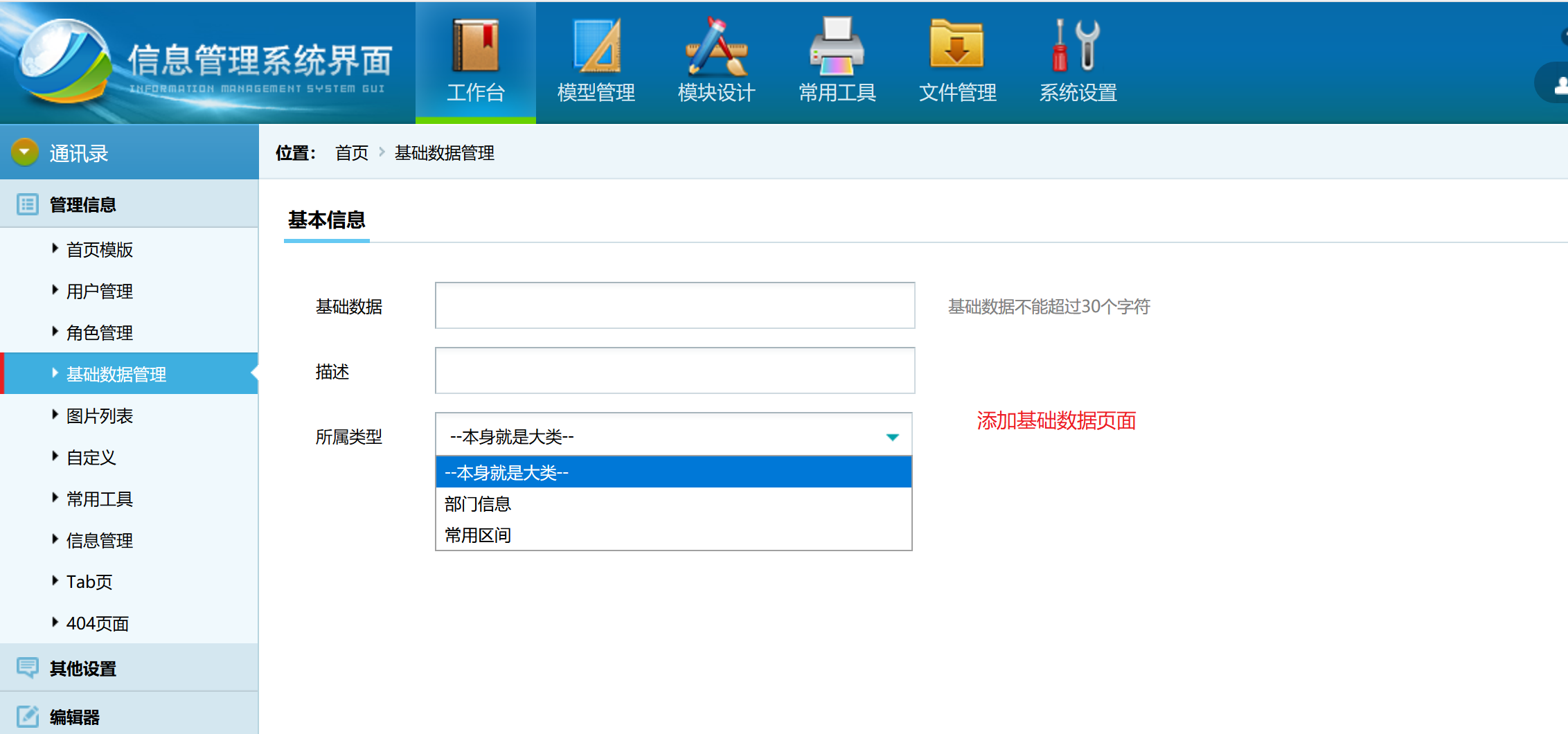Open the 工作台 workbench book icon
Screen dimensions: 1568x734
point(475,45)
